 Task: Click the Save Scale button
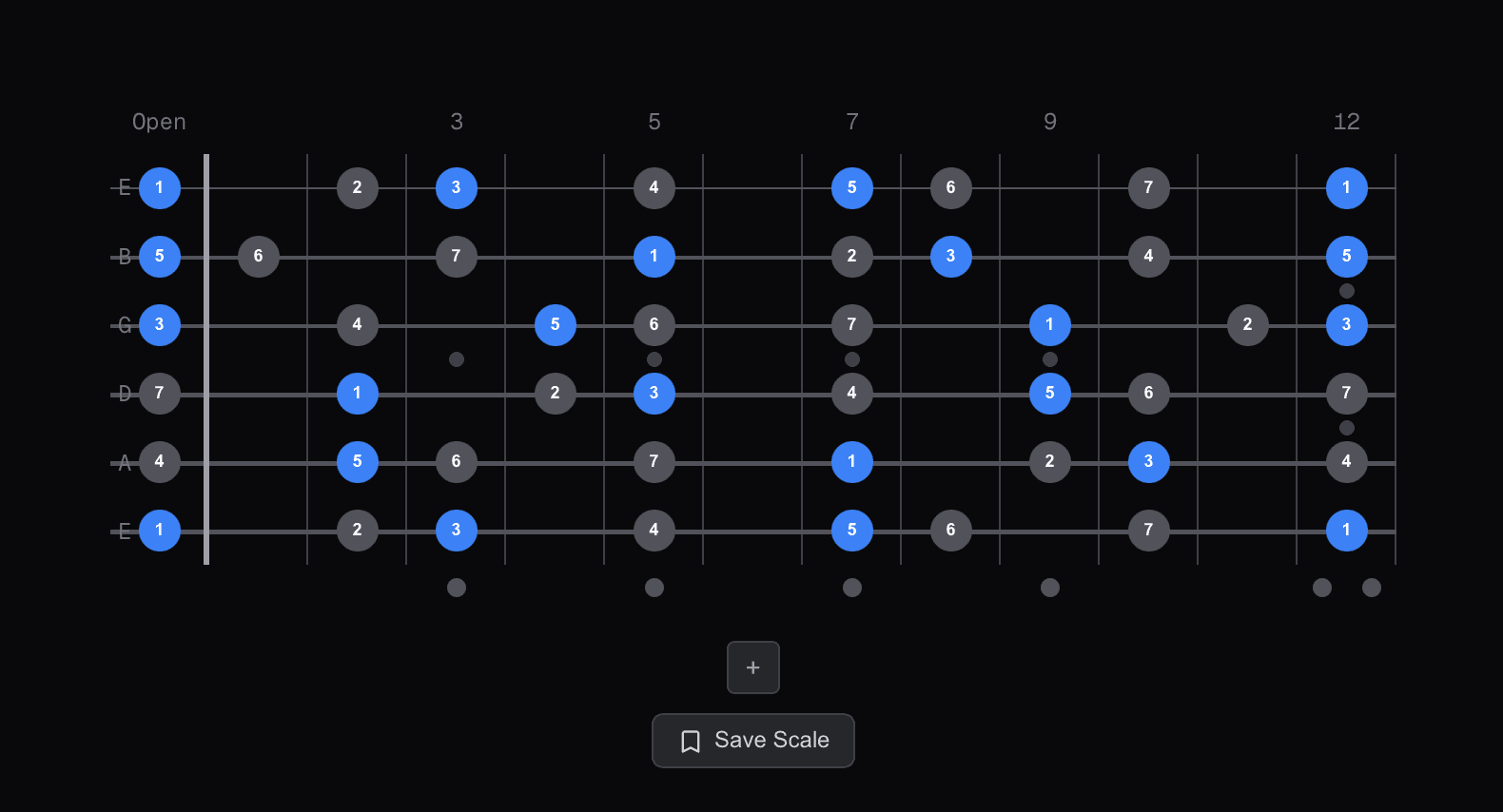pos(752,740)
